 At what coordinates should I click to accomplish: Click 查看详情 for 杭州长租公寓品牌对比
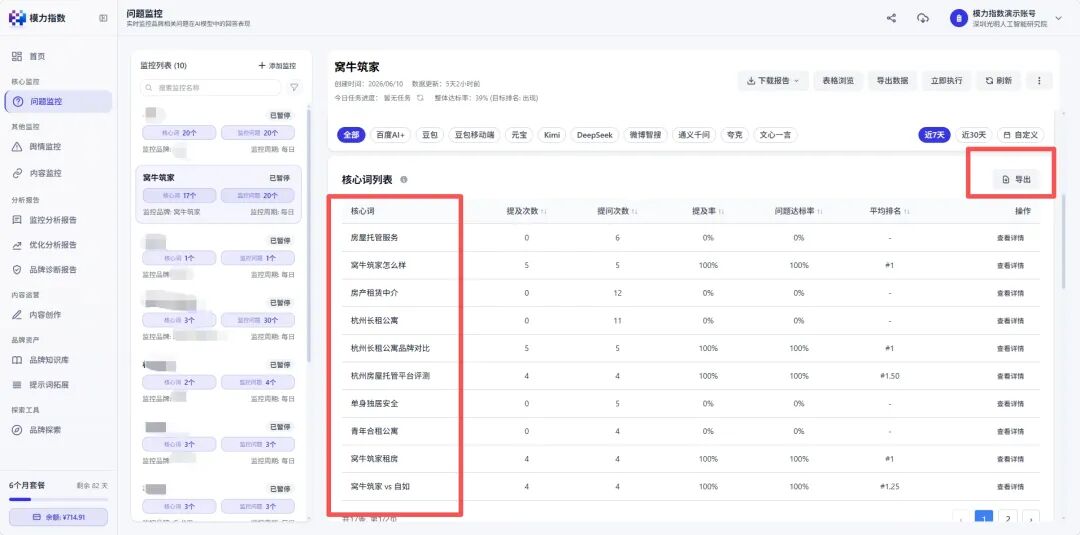(1010, 348)
